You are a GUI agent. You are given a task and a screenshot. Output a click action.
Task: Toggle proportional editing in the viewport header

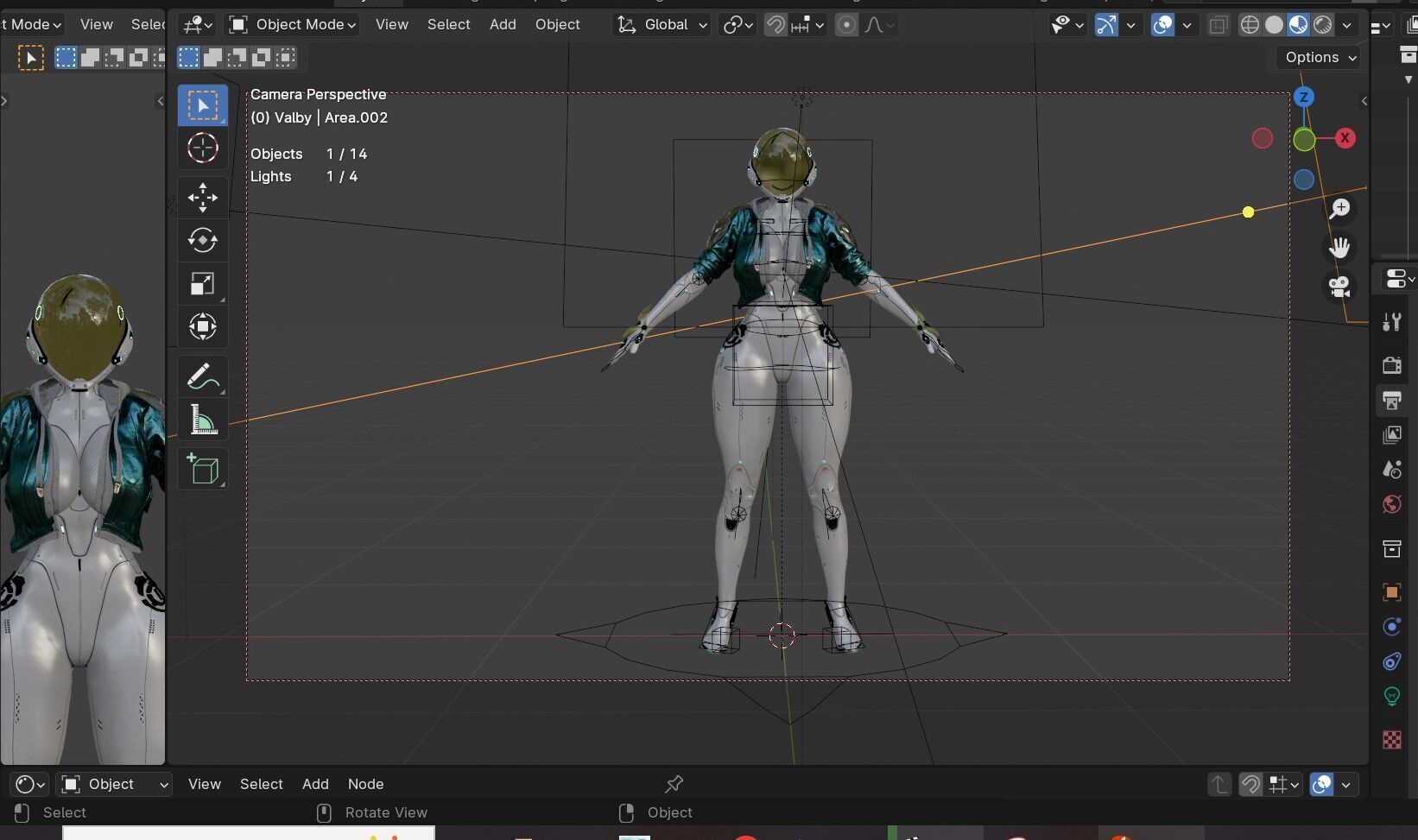(x=846, y=25)
